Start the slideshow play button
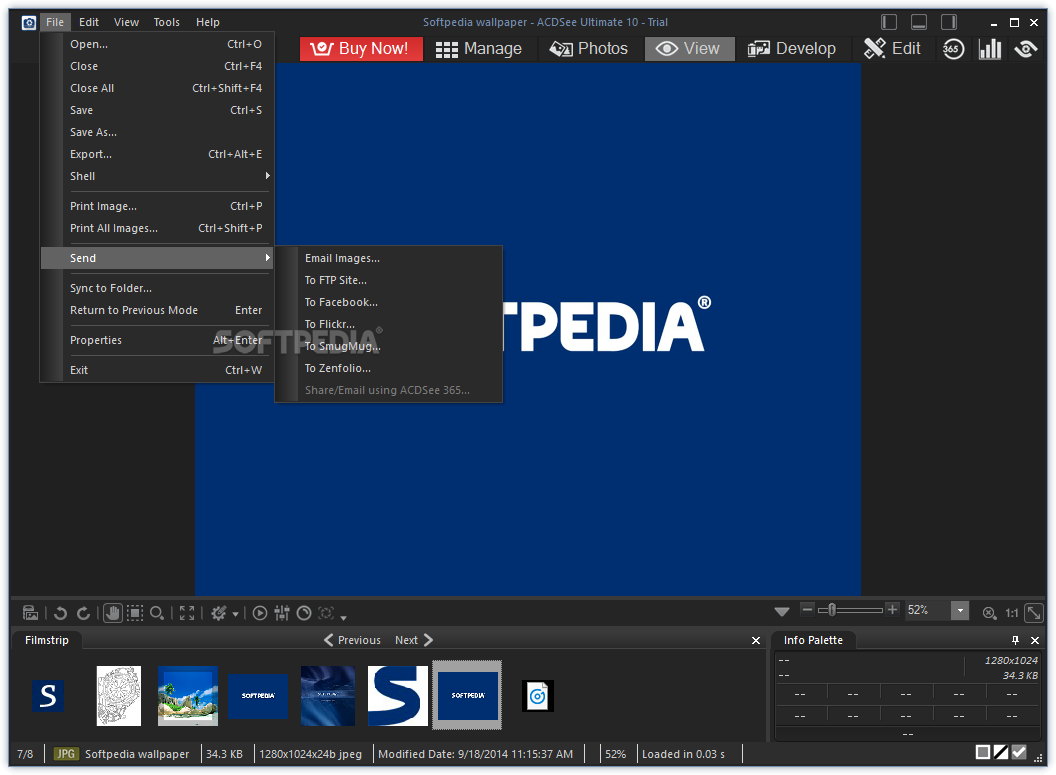The height and width of the screenshot is (775, 1056). 260,613
